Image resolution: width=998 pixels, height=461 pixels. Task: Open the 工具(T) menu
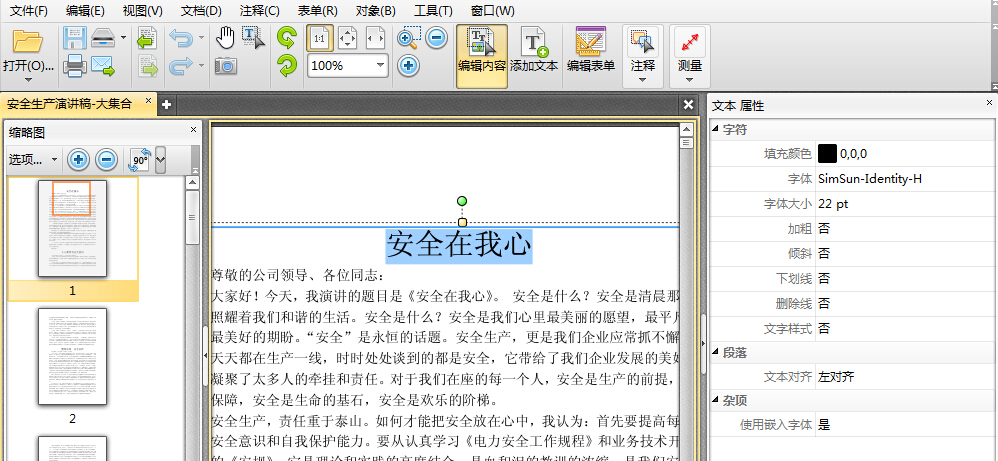[x=433, y=10]
